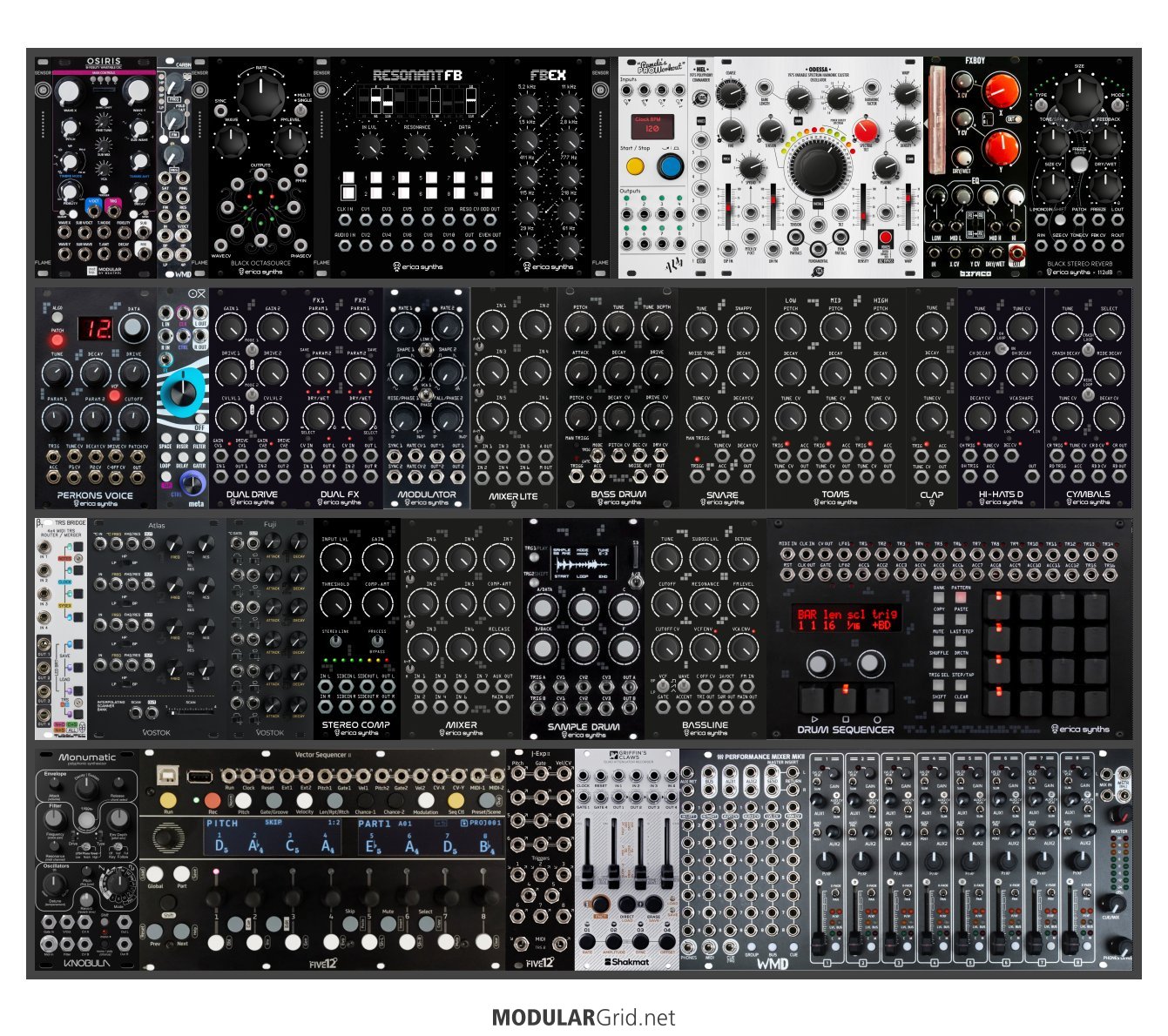Push the DRCTN button on the Drum Sequencer
This screenshot has width=1168, height=1036.
click(960, 663)
